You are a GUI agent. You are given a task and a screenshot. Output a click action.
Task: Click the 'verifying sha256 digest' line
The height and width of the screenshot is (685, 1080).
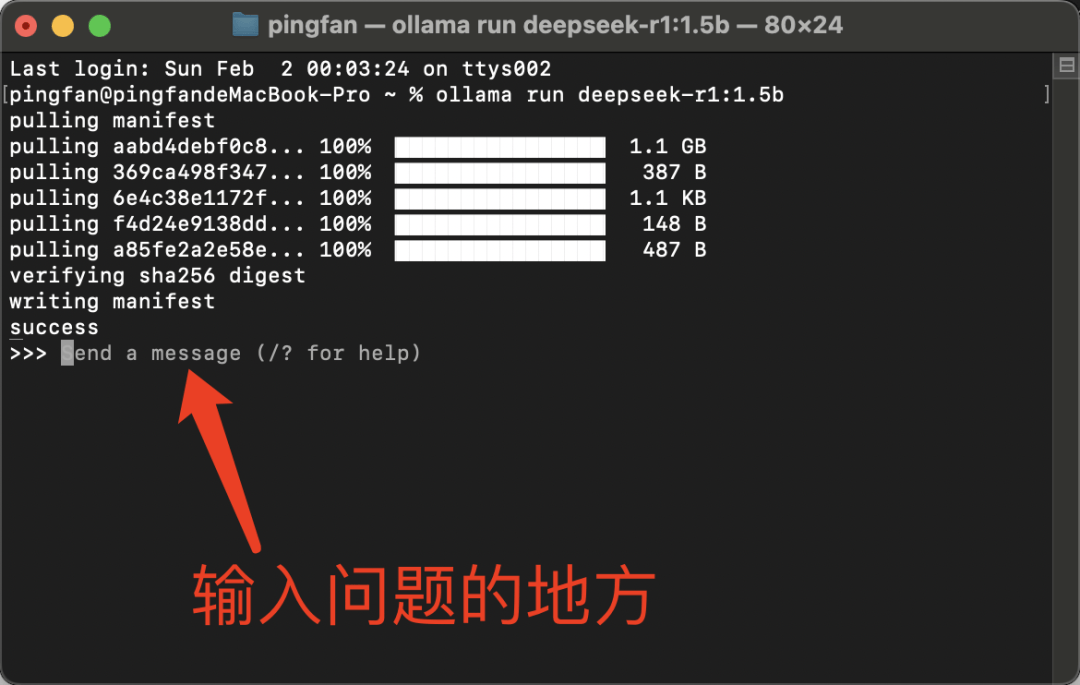[157, 276]
